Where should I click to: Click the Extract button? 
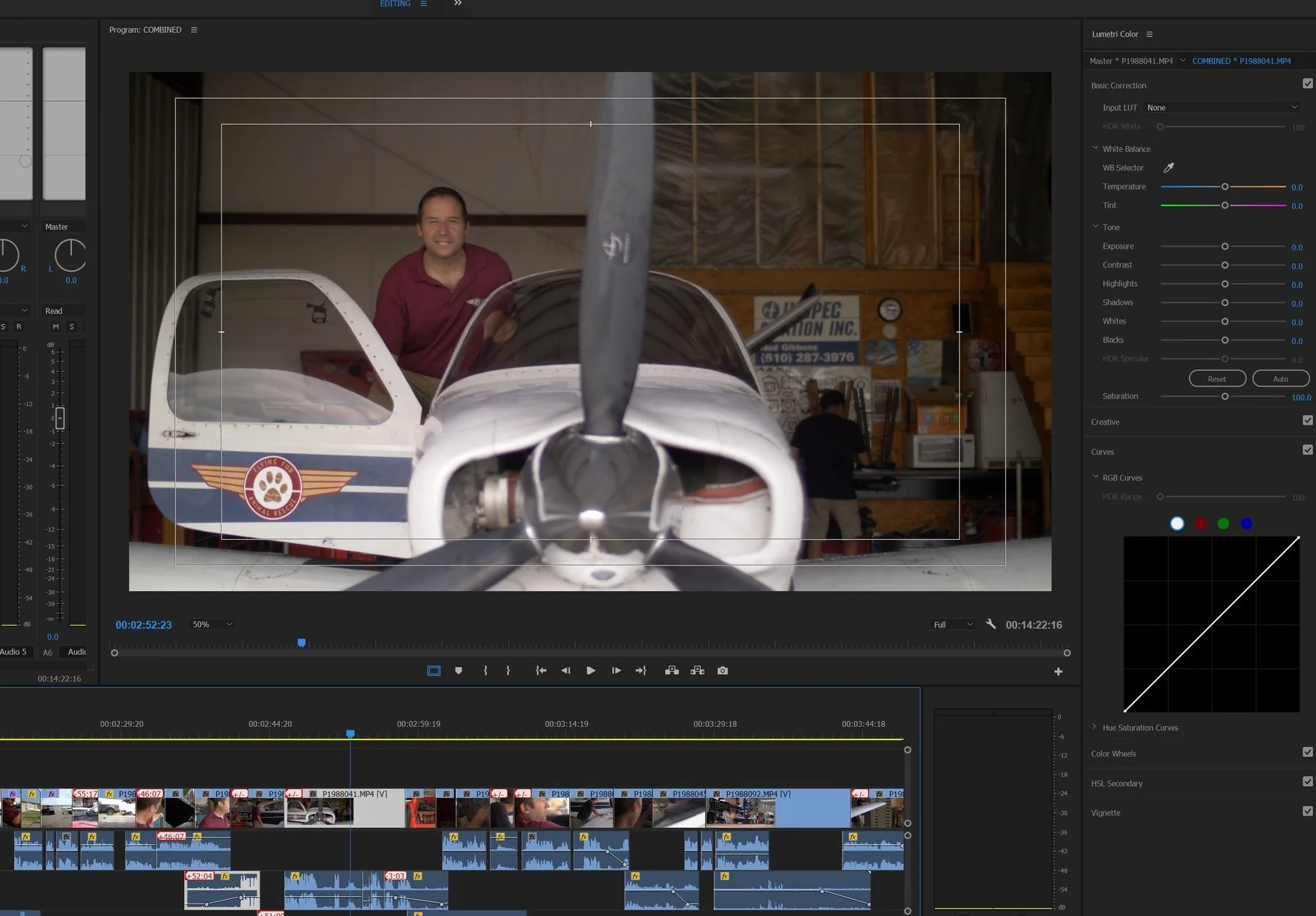(697, 670)
